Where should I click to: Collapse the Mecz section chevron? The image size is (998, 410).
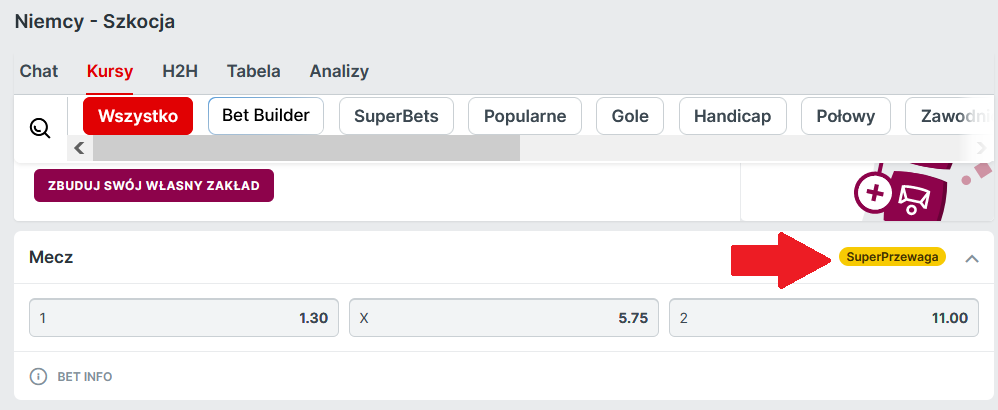coord(972,258)
